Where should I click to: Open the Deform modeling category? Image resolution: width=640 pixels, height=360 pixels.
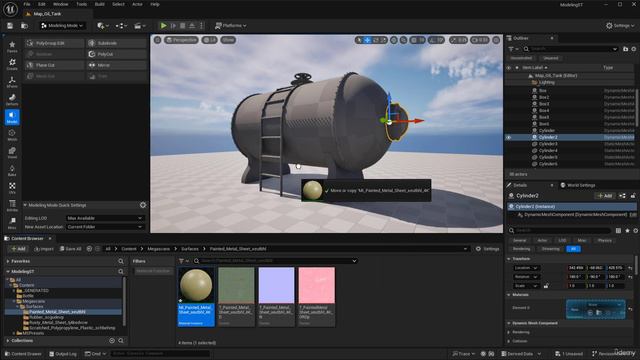[x=12, y=100]
